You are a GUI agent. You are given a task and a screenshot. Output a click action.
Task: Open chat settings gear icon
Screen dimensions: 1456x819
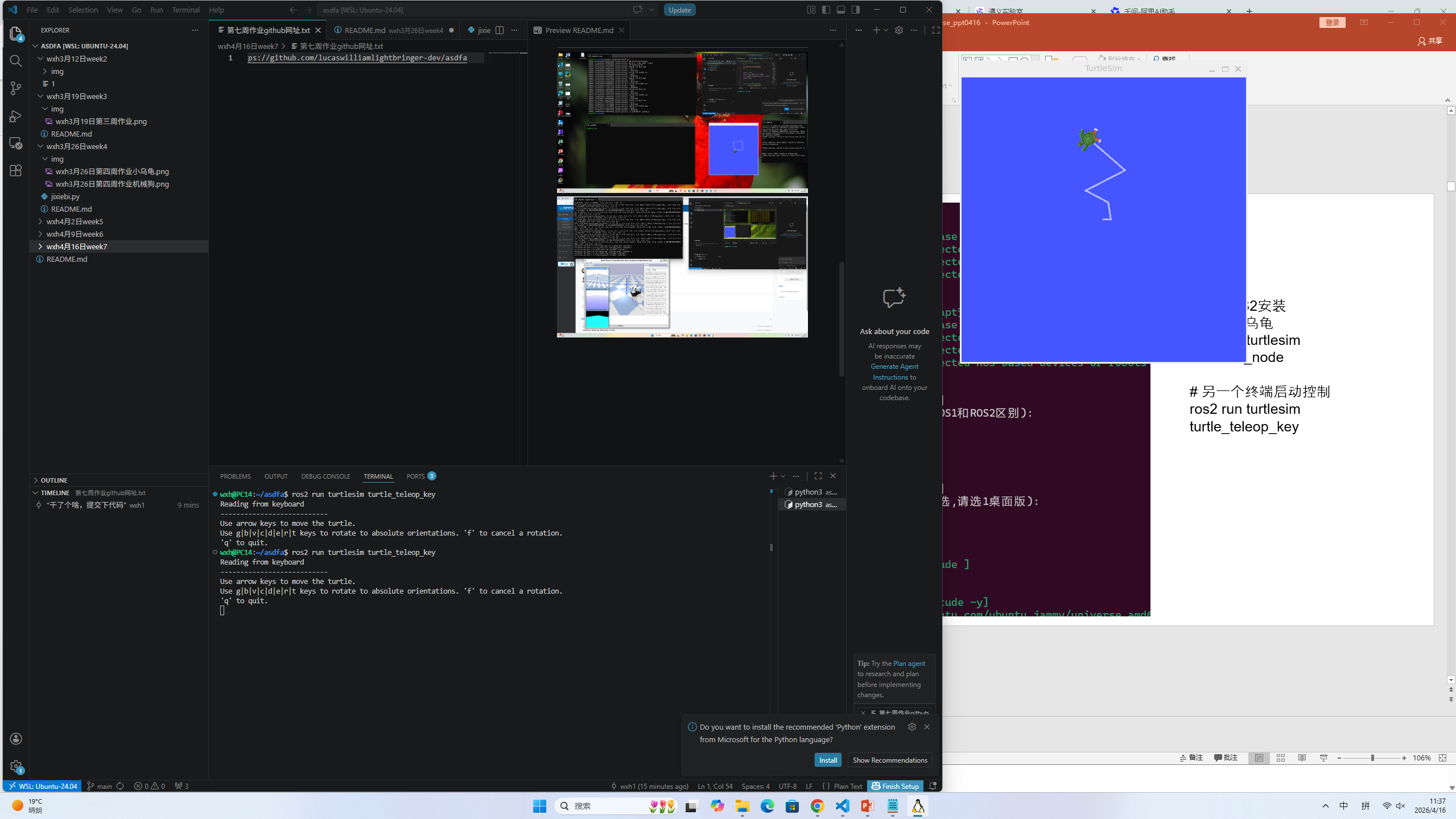(x=899, y=30)
